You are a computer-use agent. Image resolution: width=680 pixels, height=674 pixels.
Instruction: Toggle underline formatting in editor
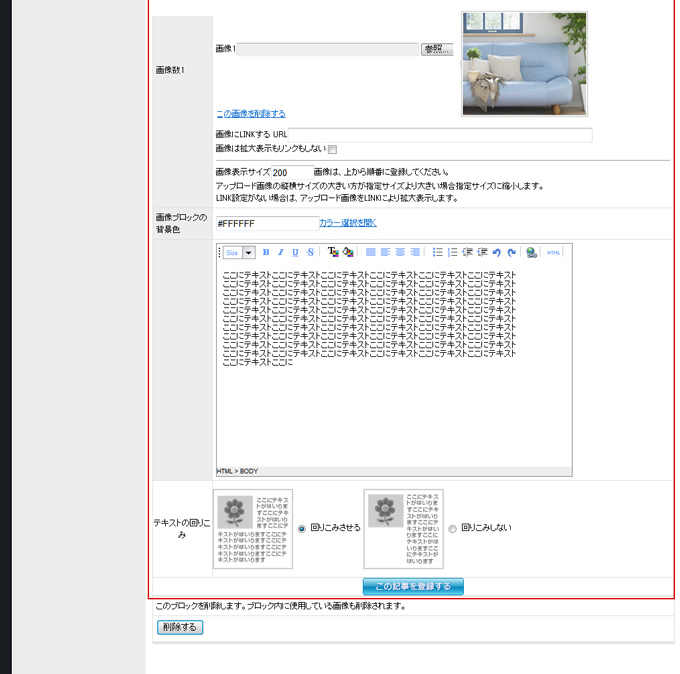coord(295,253)
